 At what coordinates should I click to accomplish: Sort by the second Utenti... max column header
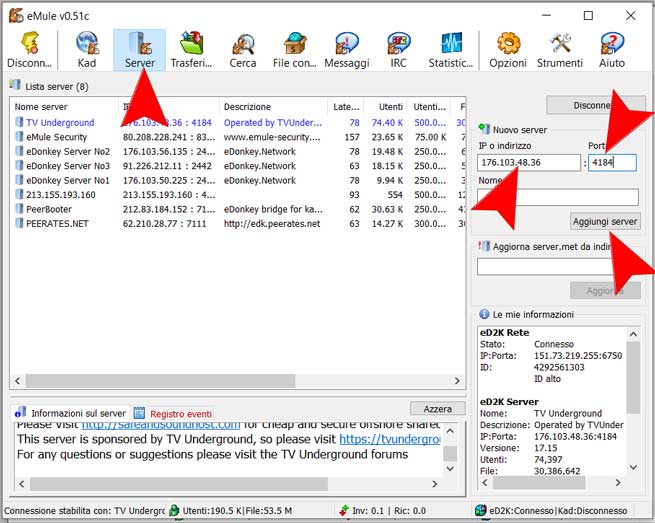(x=429, y=107)
